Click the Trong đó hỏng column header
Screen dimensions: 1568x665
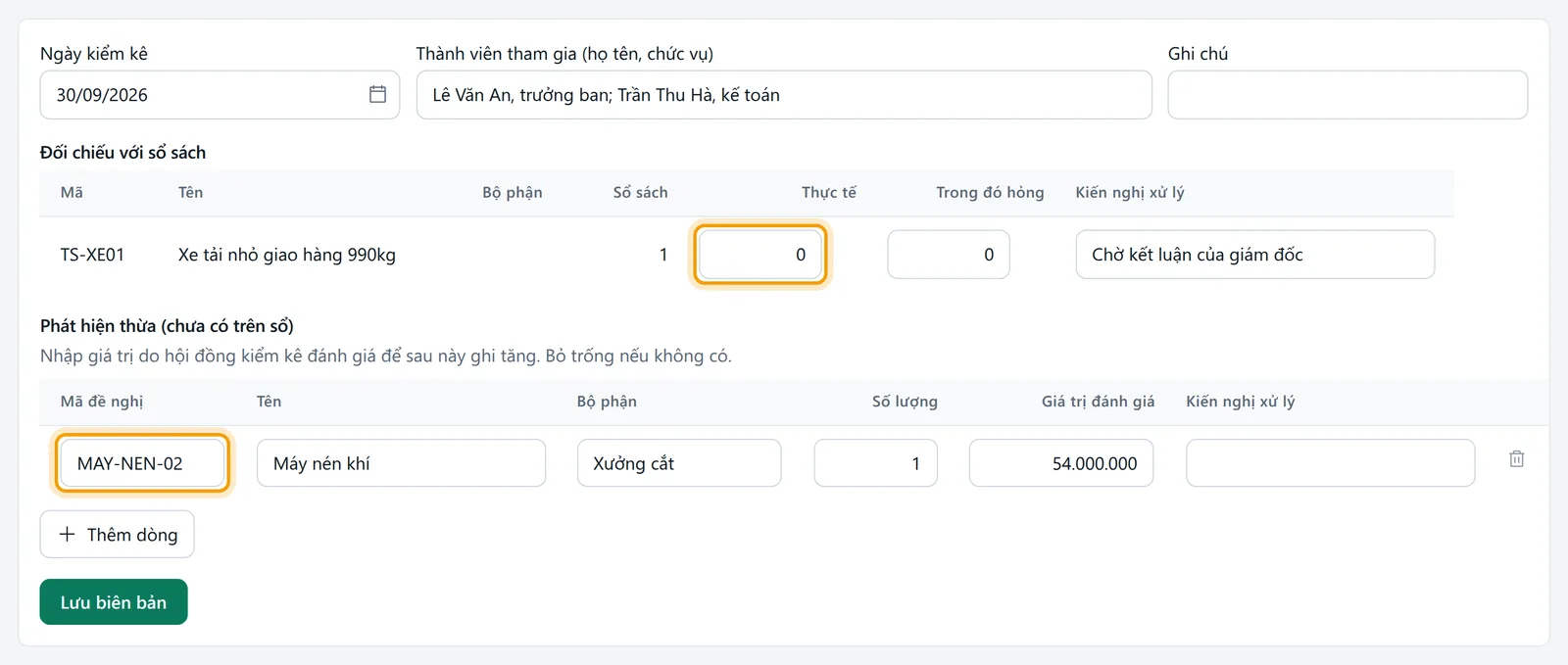point(990,192)
